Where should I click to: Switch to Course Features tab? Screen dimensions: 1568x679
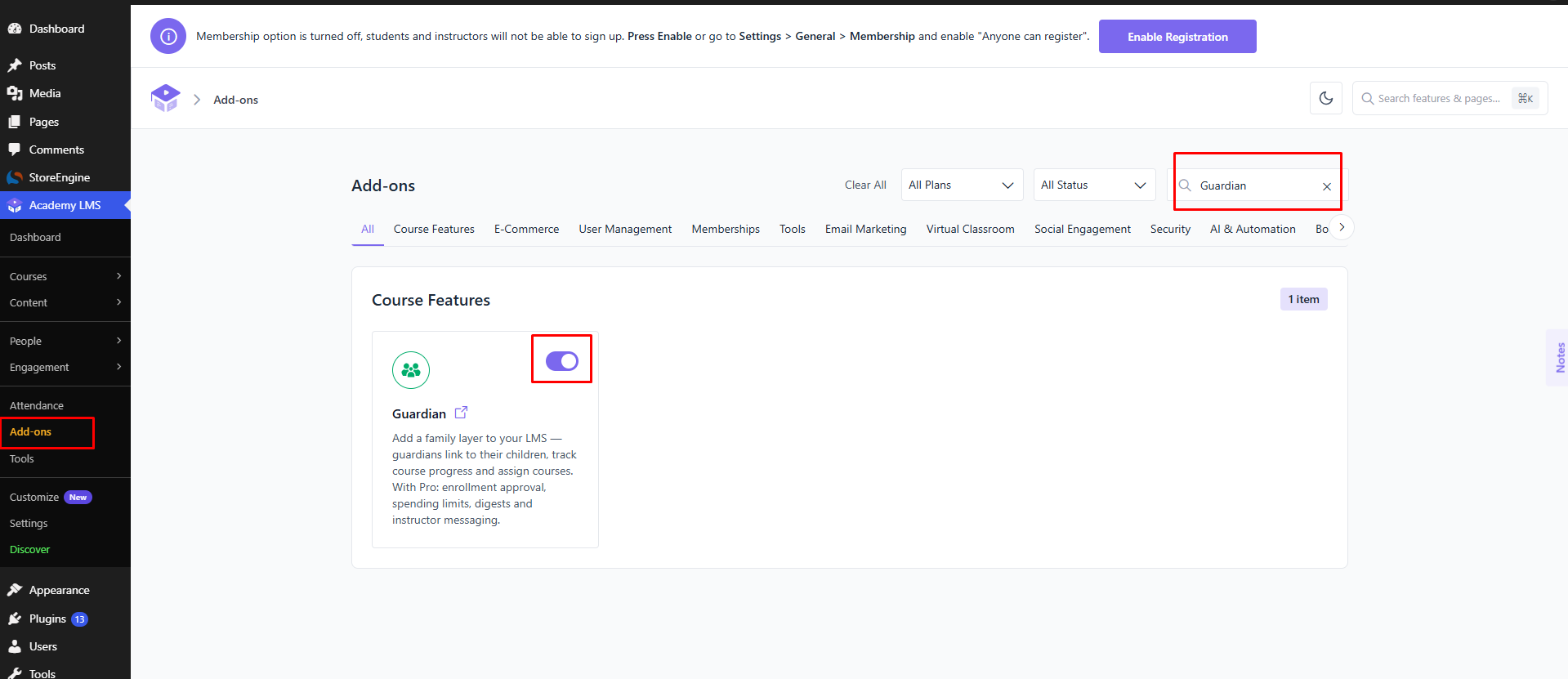click(434, 229)
